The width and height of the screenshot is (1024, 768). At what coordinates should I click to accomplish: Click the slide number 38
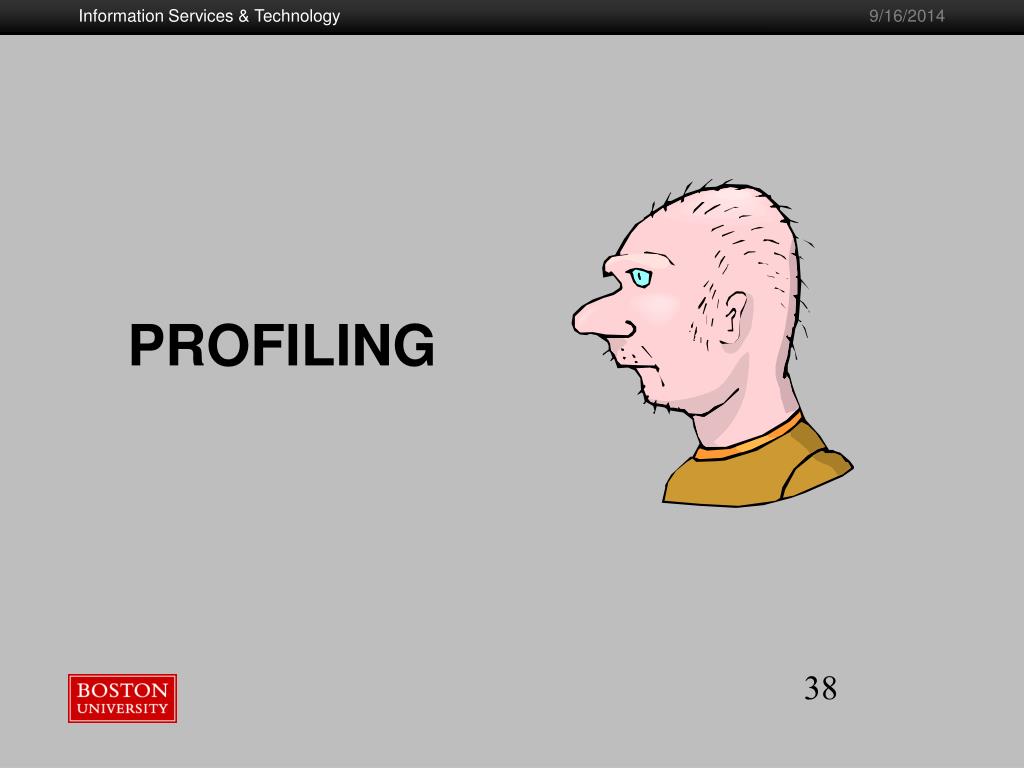pos(820,688)
